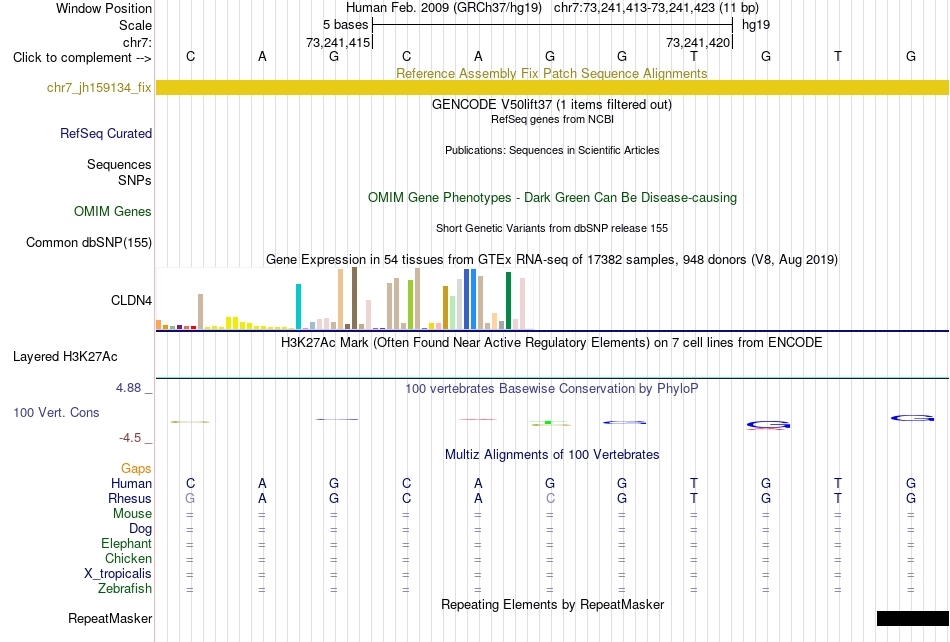
Task: Click 'Short Genetic Variants from dbSNP release 155'
Action: [552, 228]
